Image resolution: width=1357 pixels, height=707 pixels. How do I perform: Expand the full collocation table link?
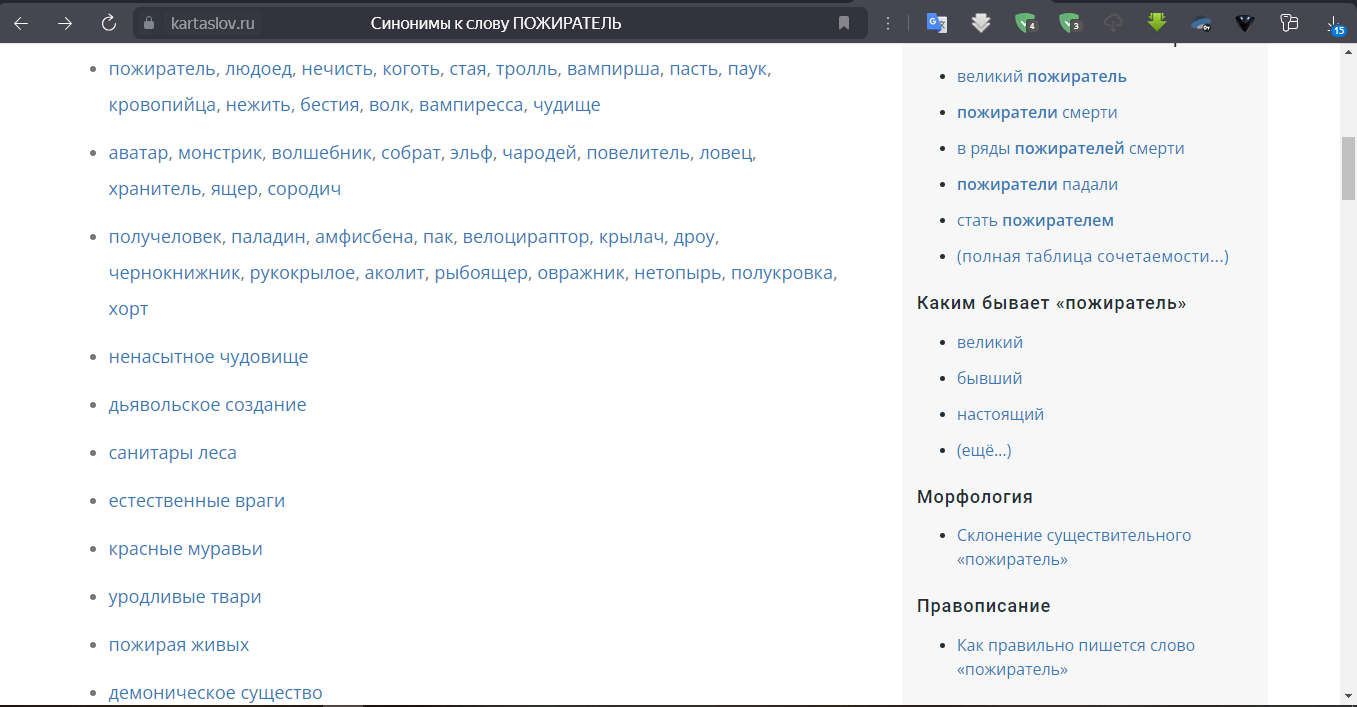pos(1092,256)
